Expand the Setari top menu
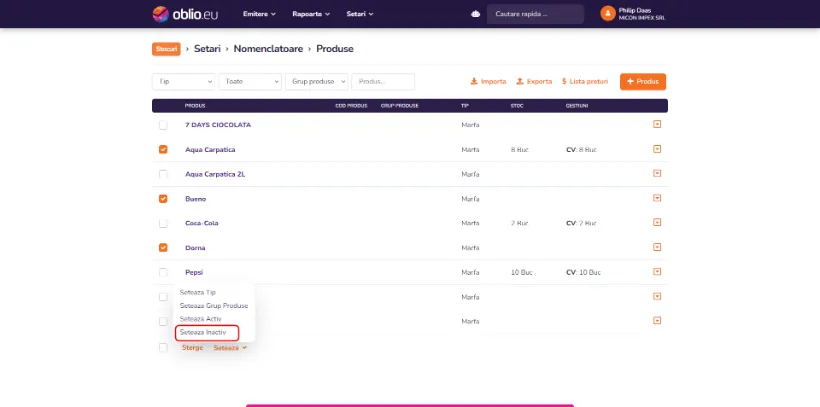 (x=360, y=14)
